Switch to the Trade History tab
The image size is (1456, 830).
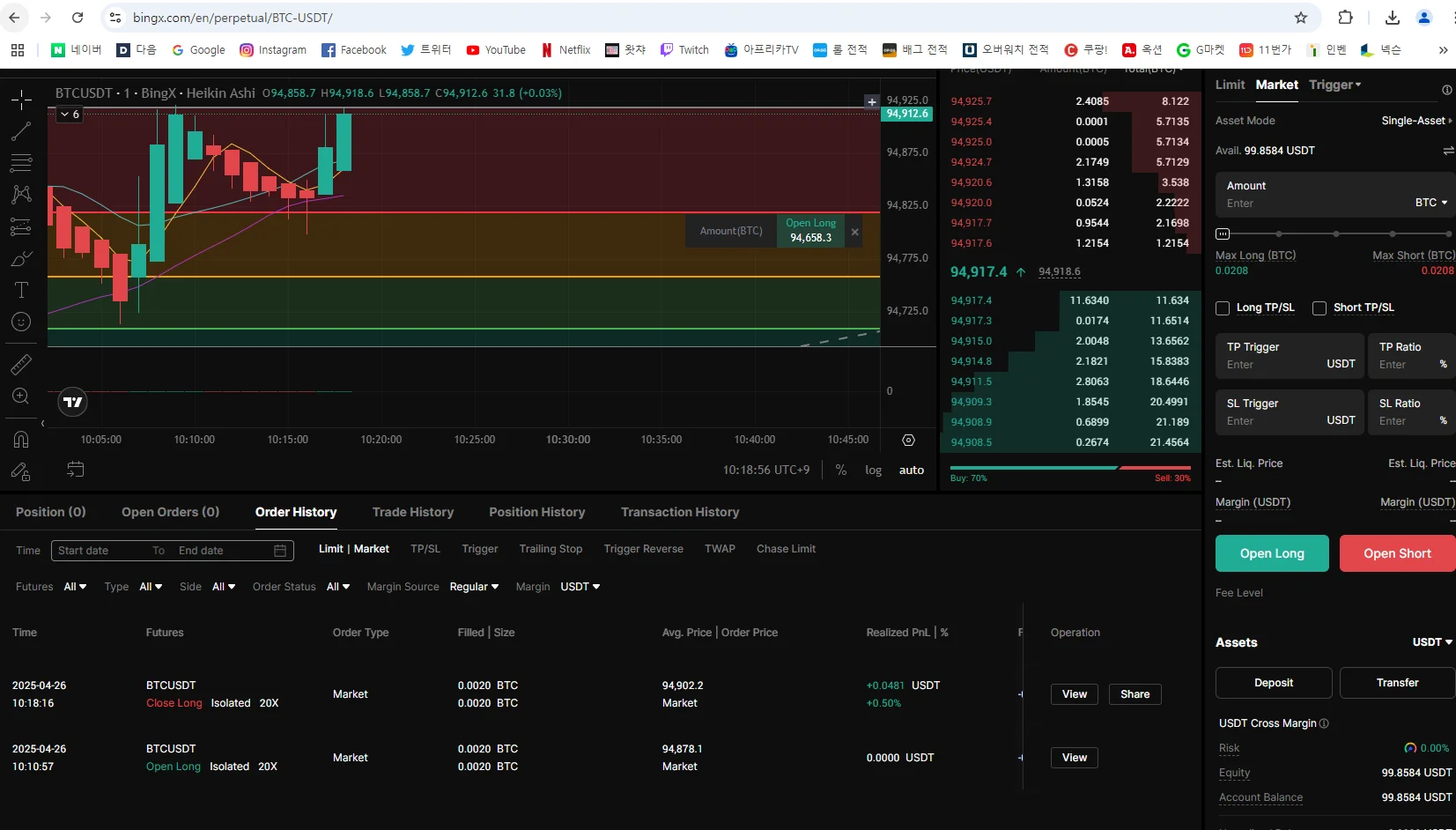tap(412, 512)
